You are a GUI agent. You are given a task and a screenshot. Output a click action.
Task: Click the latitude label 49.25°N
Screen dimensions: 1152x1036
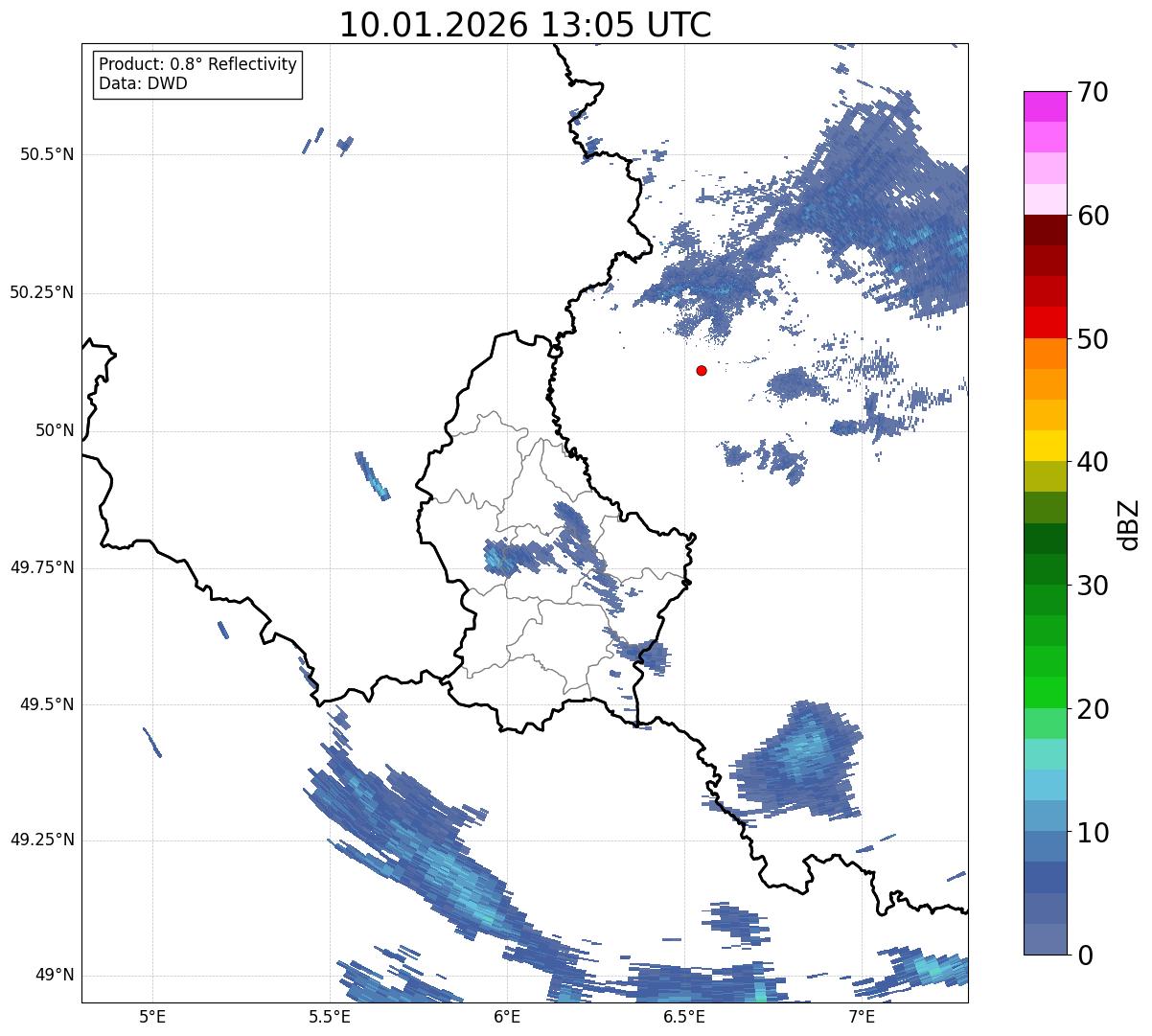42,840
